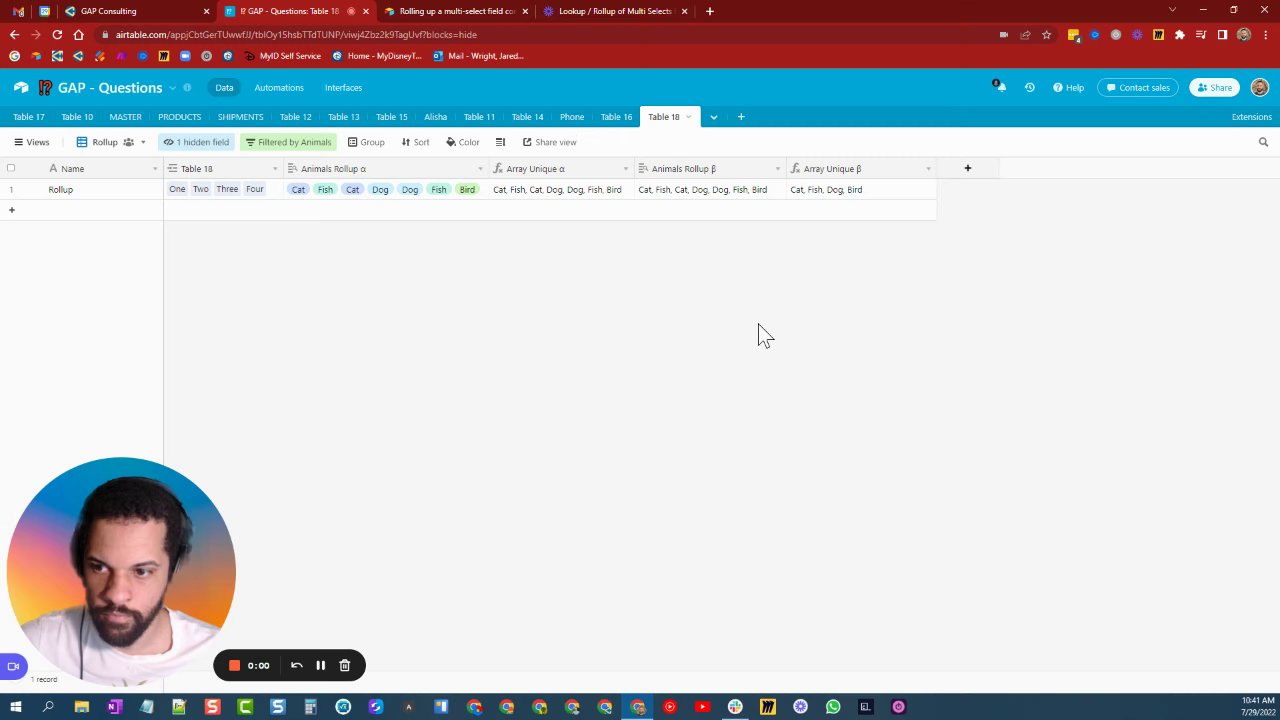Go to browser home page
Image resolution: width=1280 pixels, height=720 pixels.
(79, 34)
